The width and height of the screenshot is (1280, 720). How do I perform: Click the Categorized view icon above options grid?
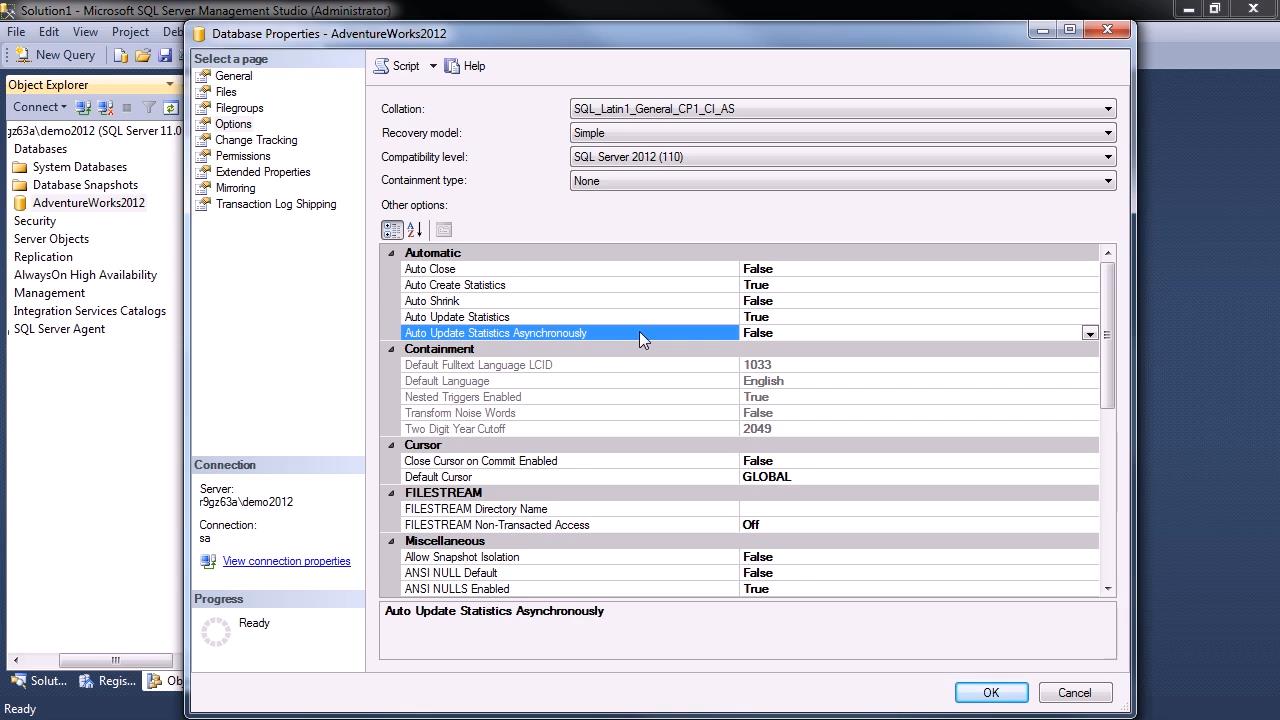tap(392, 230)
